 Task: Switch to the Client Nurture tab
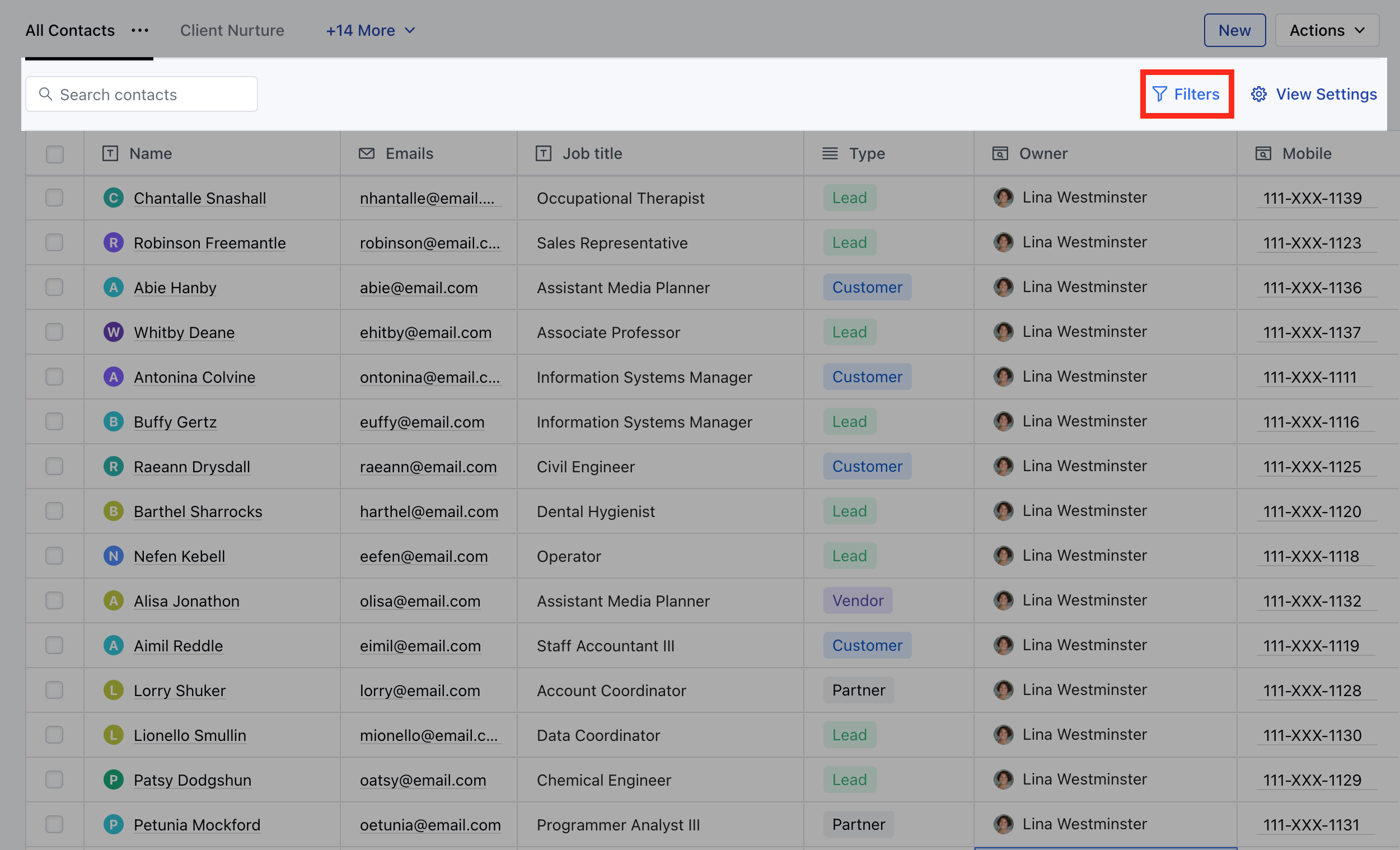[x=232, y=30]
